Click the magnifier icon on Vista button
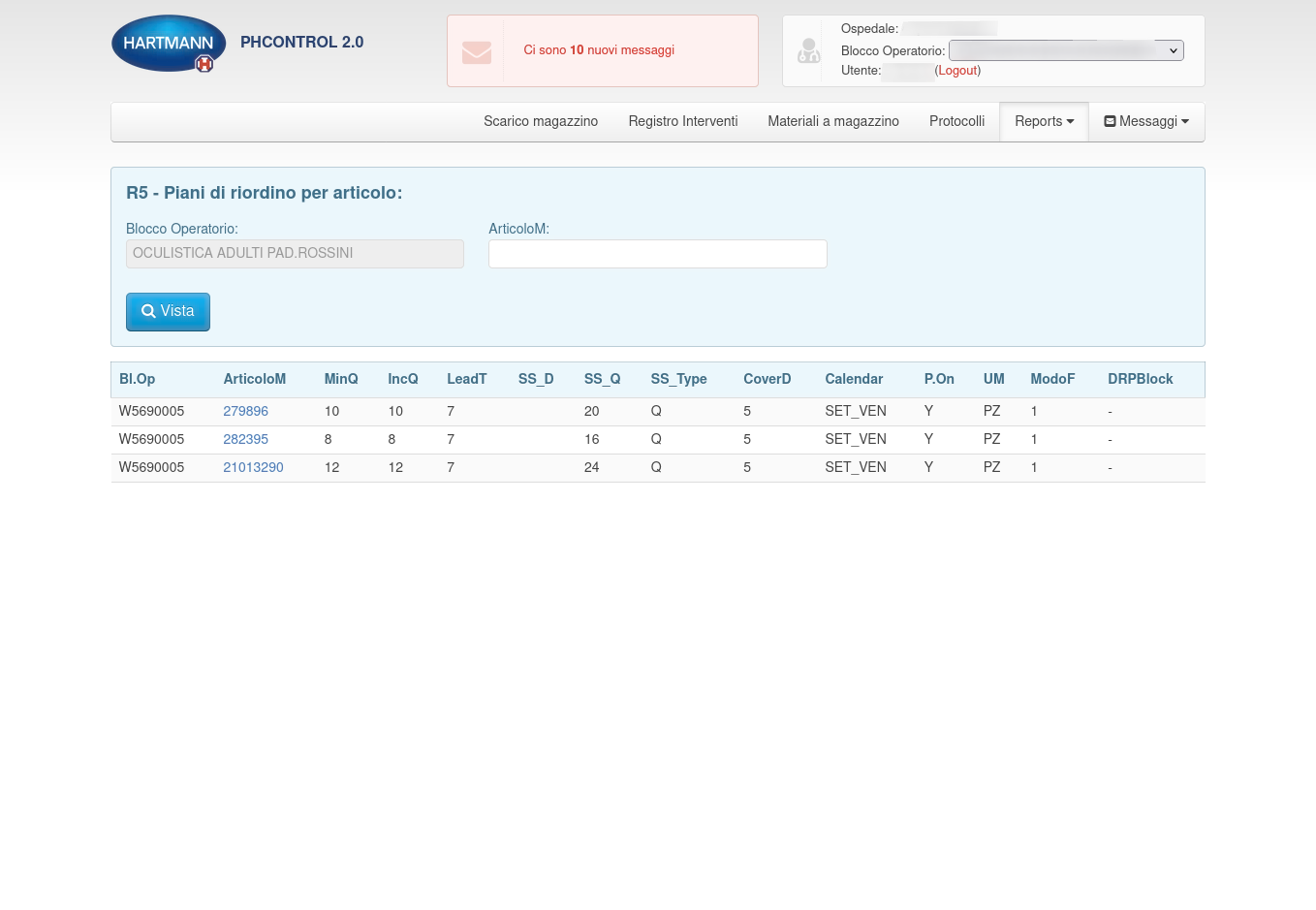The image size is (1316, 910). point(148,312)
